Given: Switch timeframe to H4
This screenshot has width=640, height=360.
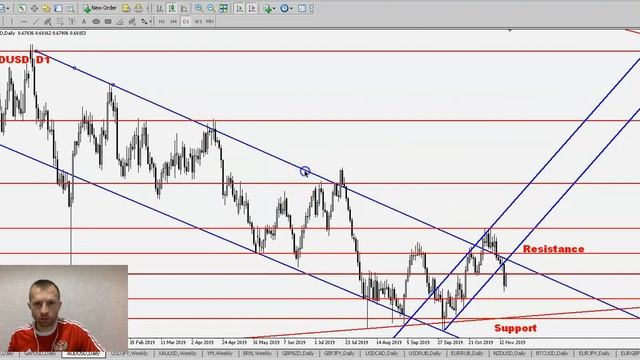Looking at the screenshot, I should click(173, 21).
